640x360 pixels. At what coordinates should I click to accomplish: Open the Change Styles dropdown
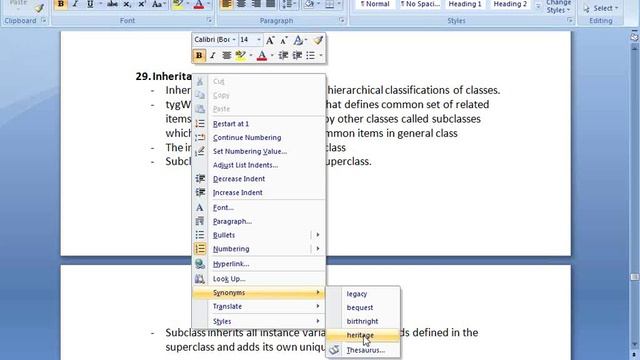[x=558, y=7]
